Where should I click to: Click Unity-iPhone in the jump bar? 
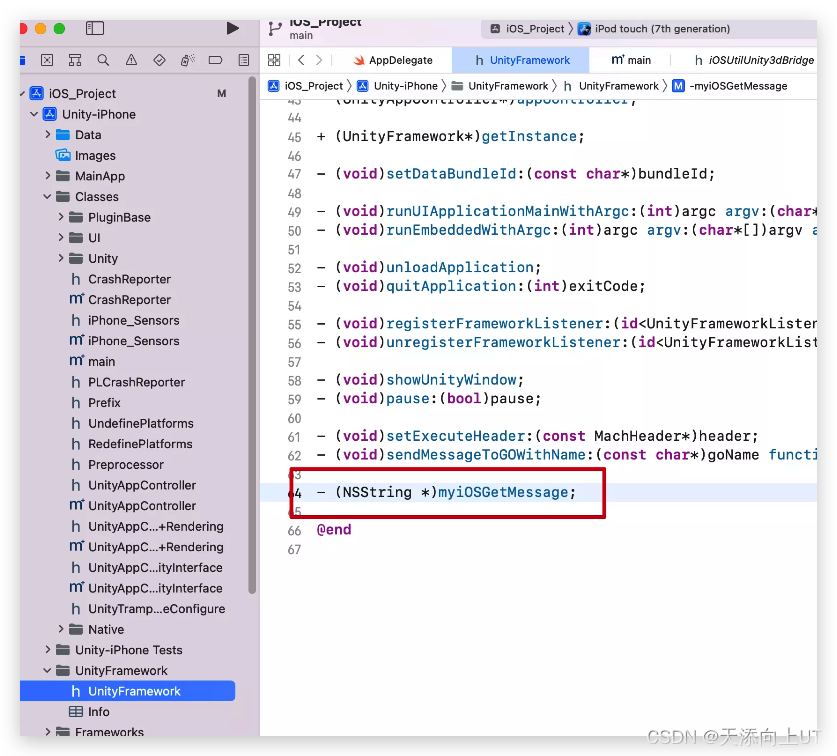pyautogui.click(x=398, y=86)
